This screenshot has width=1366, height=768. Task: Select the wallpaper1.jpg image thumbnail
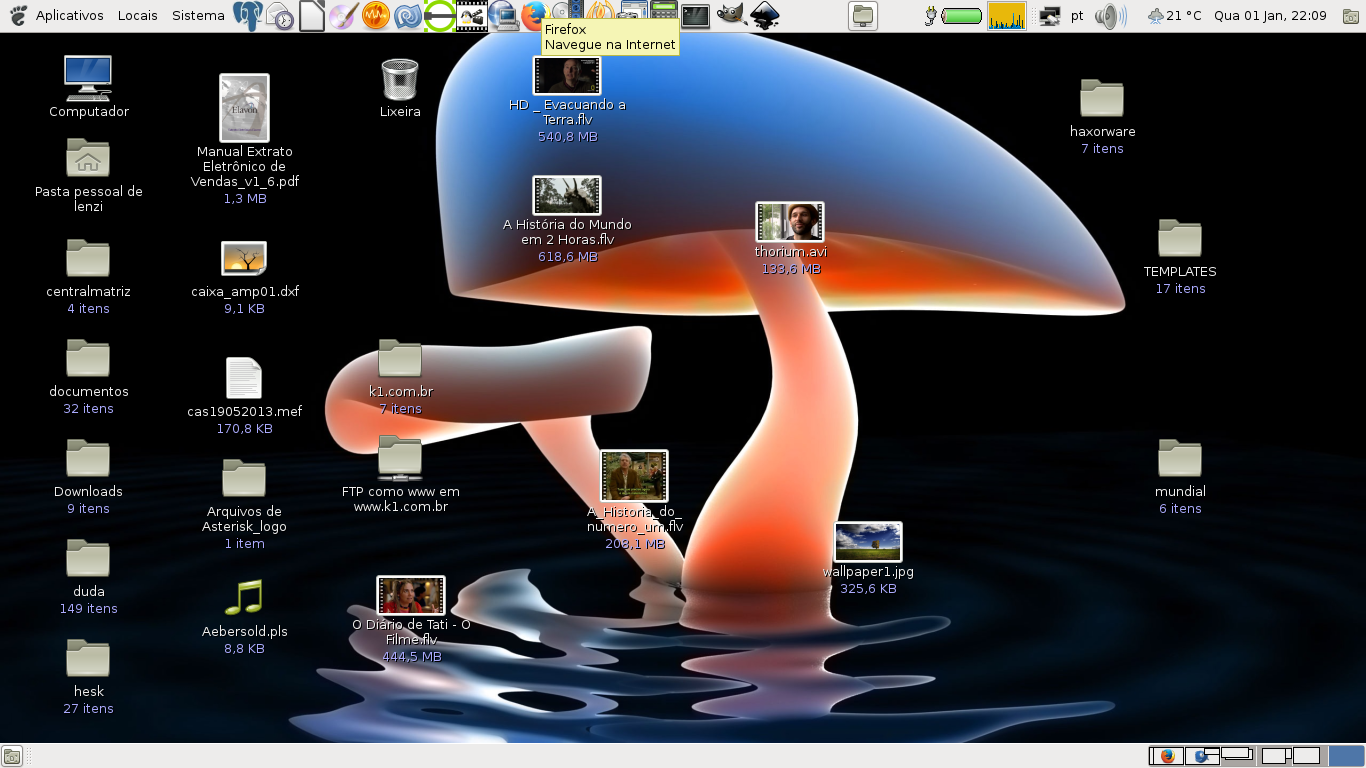868,543
